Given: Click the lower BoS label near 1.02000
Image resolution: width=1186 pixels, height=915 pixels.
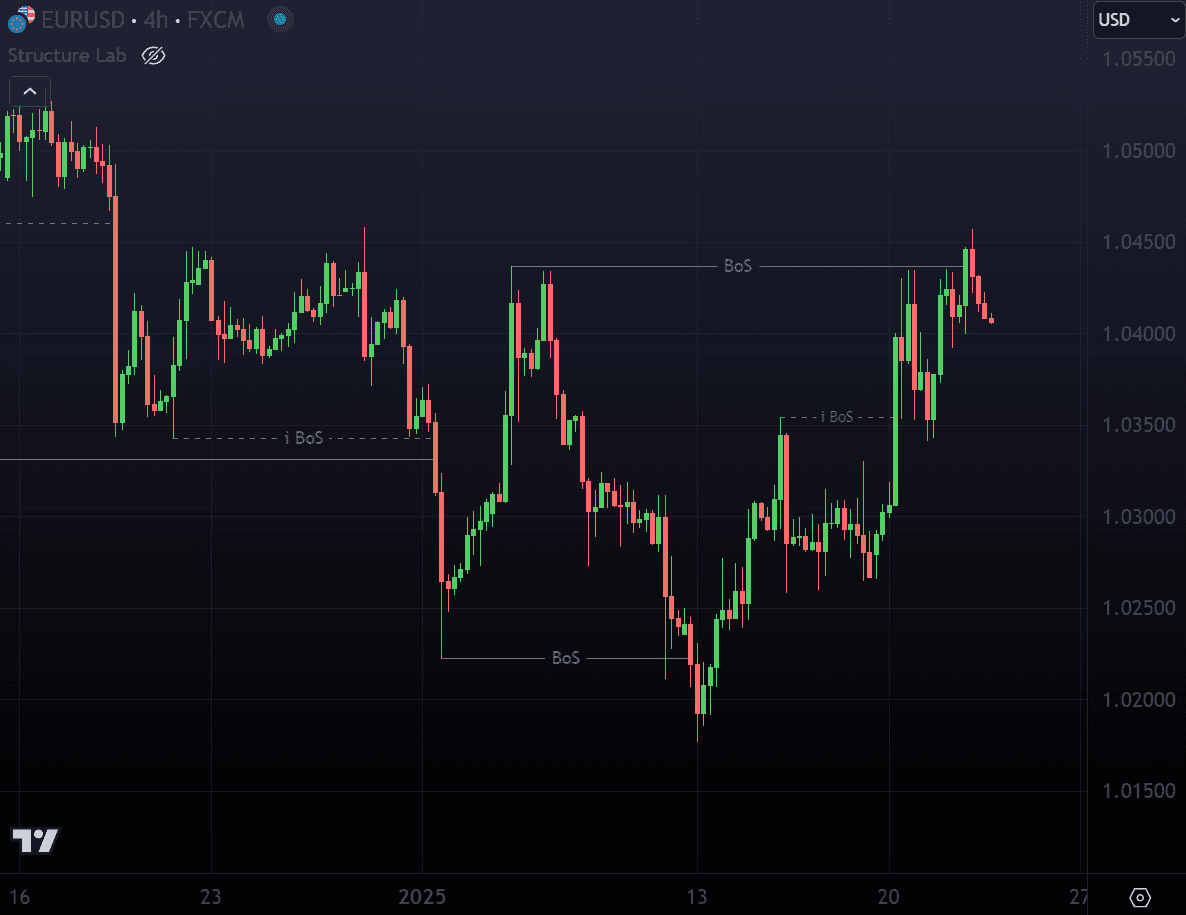Looking at the screenshot, I should pyautogui.click(x=566, y=658).
